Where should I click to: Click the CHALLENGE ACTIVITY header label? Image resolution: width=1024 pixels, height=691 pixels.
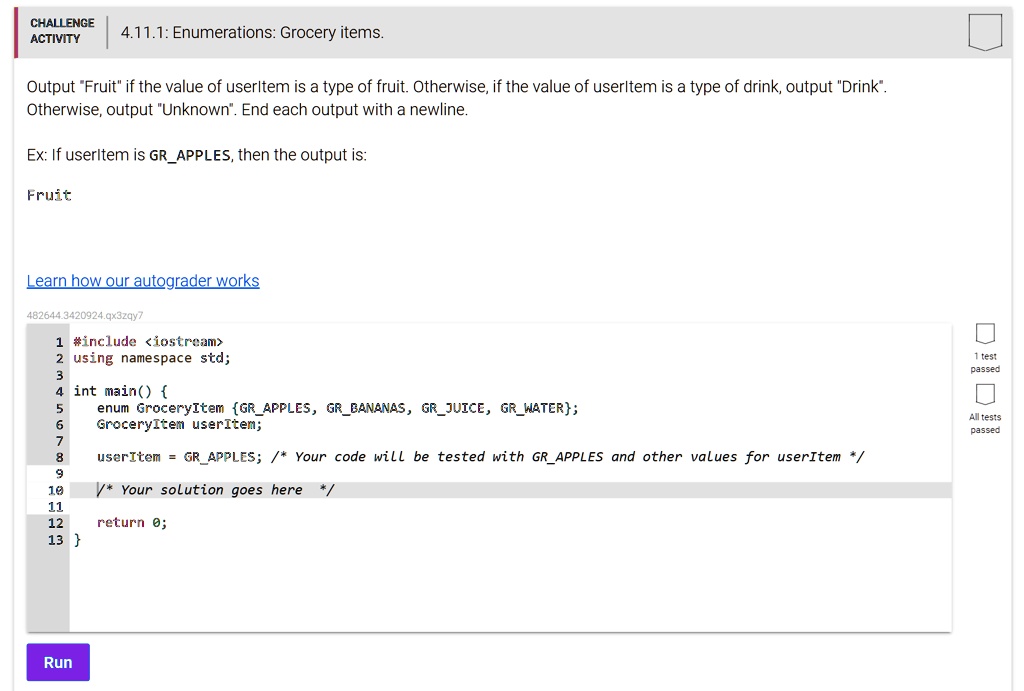[x=62, y=31]
